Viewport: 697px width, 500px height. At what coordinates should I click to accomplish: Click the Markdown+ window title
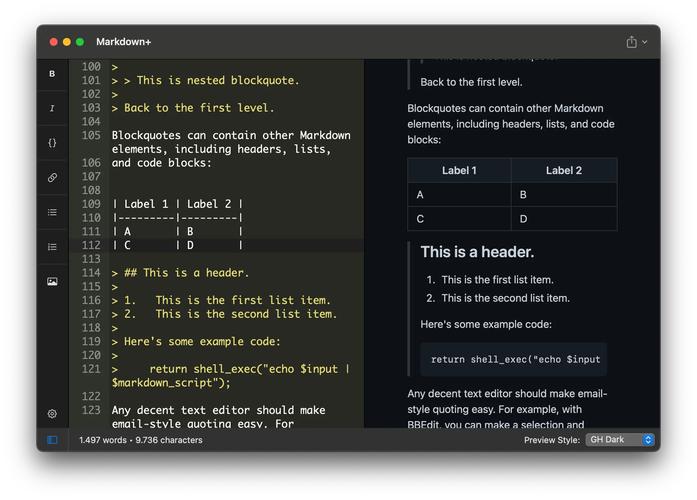124,42
